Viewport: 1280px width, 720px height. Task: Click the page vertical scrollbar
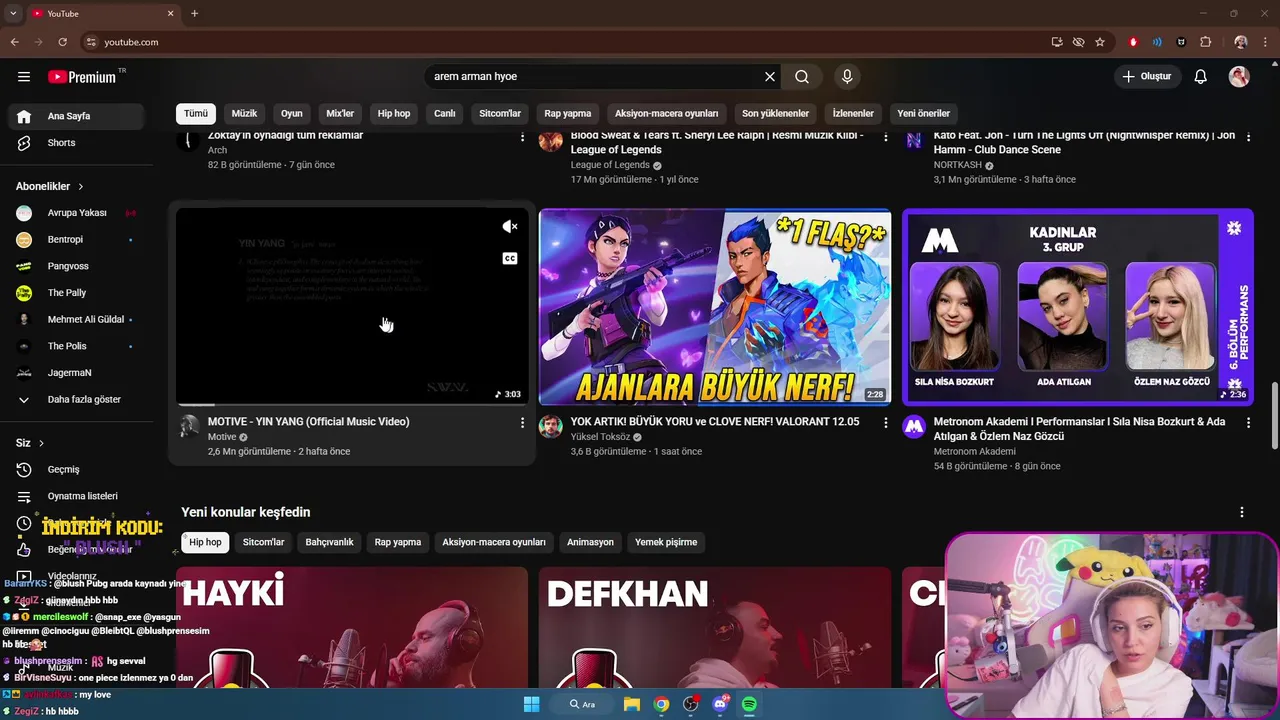[x=1274, y=416]
